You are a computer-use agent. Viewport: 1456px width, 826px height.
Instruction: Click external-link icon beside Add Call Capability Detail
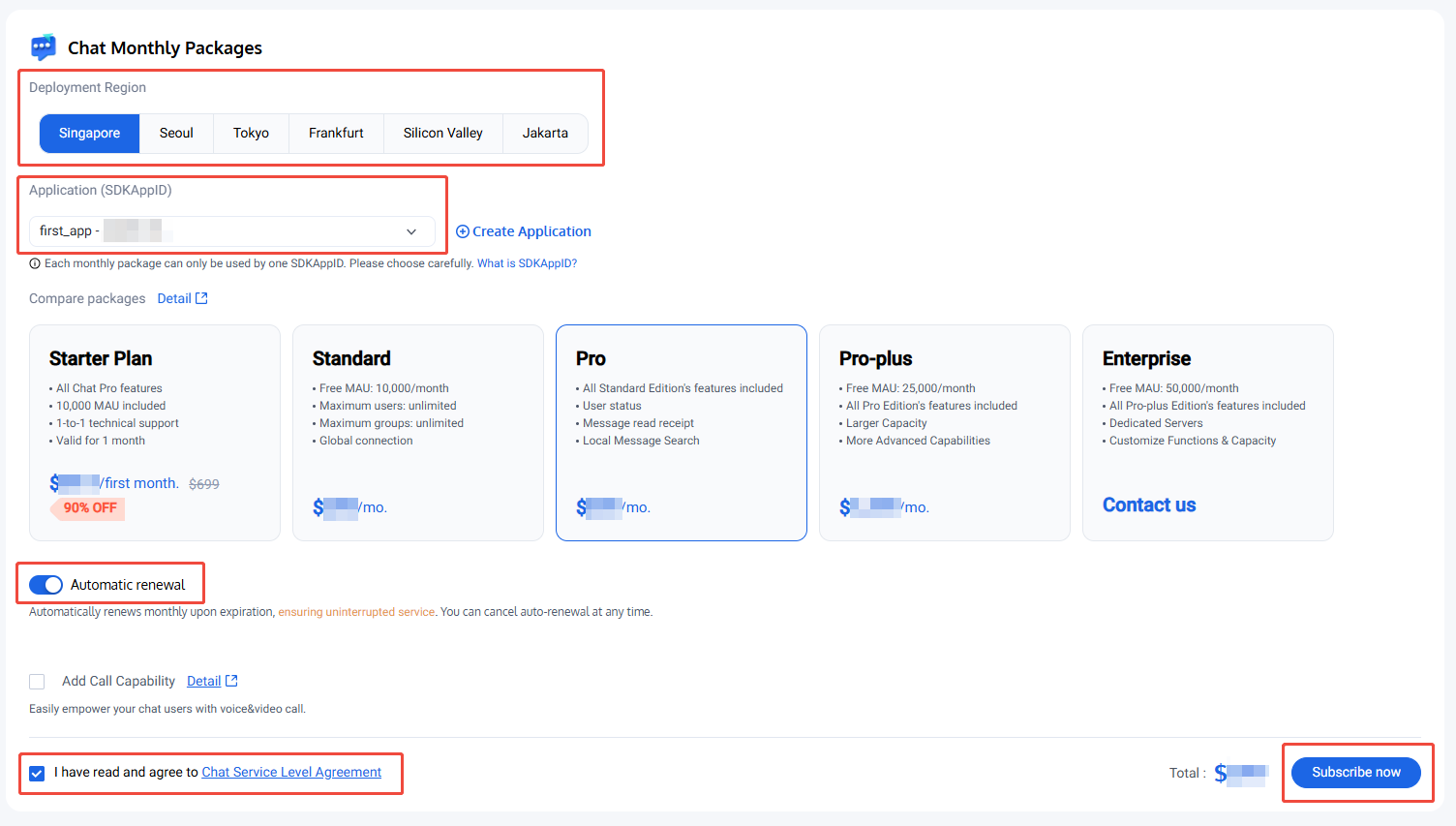point(231,681)
